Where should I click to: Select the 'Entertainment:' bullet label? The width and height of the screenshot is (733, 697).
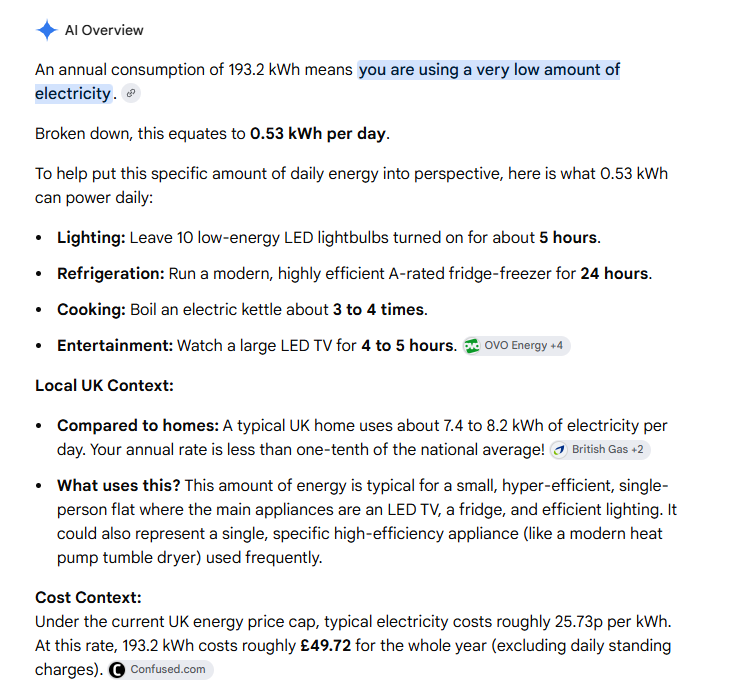tap(115, 345)
